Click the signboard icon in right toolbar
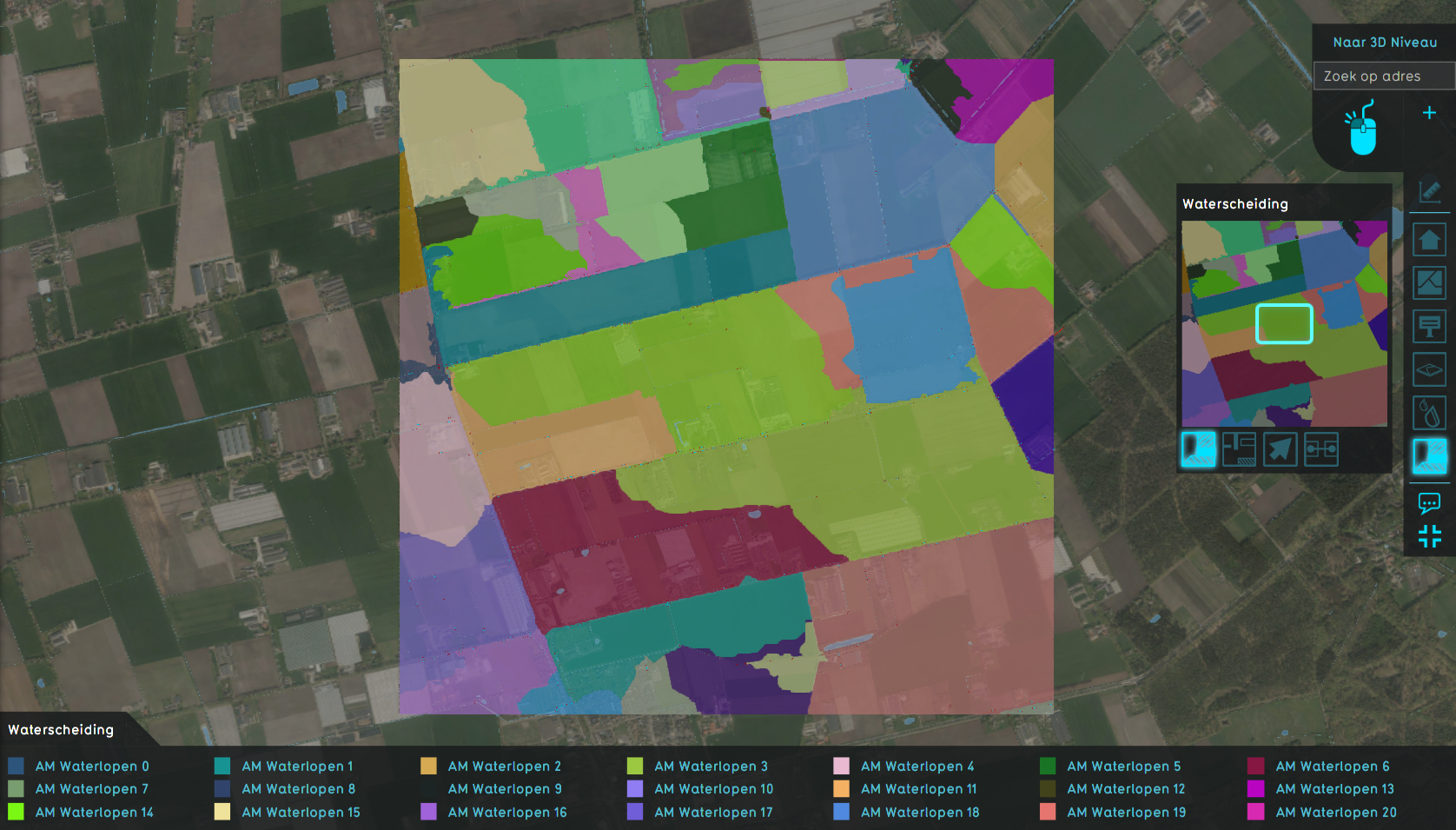 tap(1429, 327)
